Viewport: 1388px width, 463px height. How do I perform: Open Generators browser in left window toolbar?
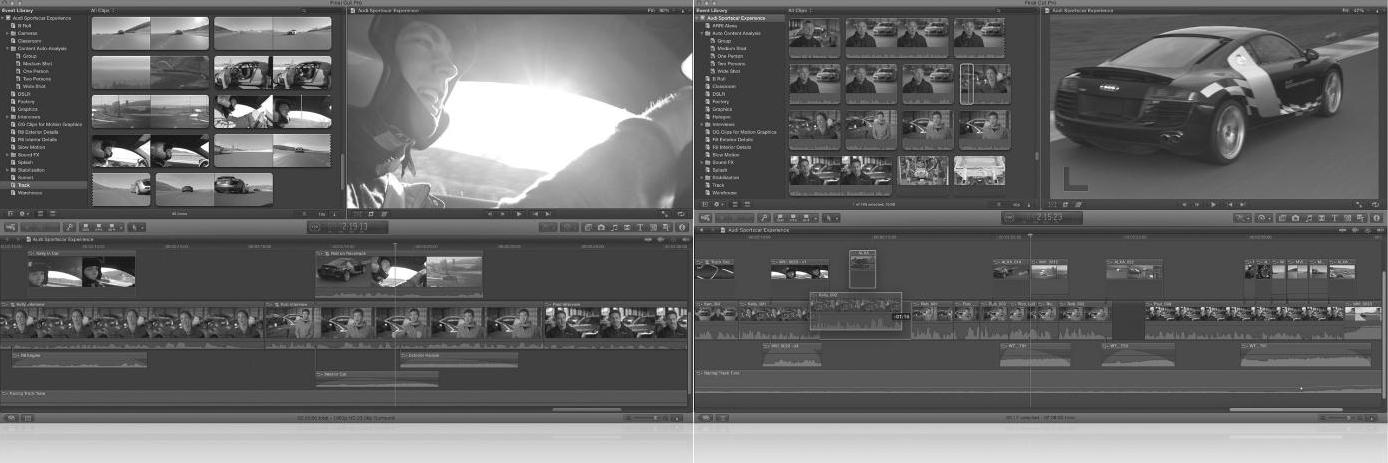[653, 227]
